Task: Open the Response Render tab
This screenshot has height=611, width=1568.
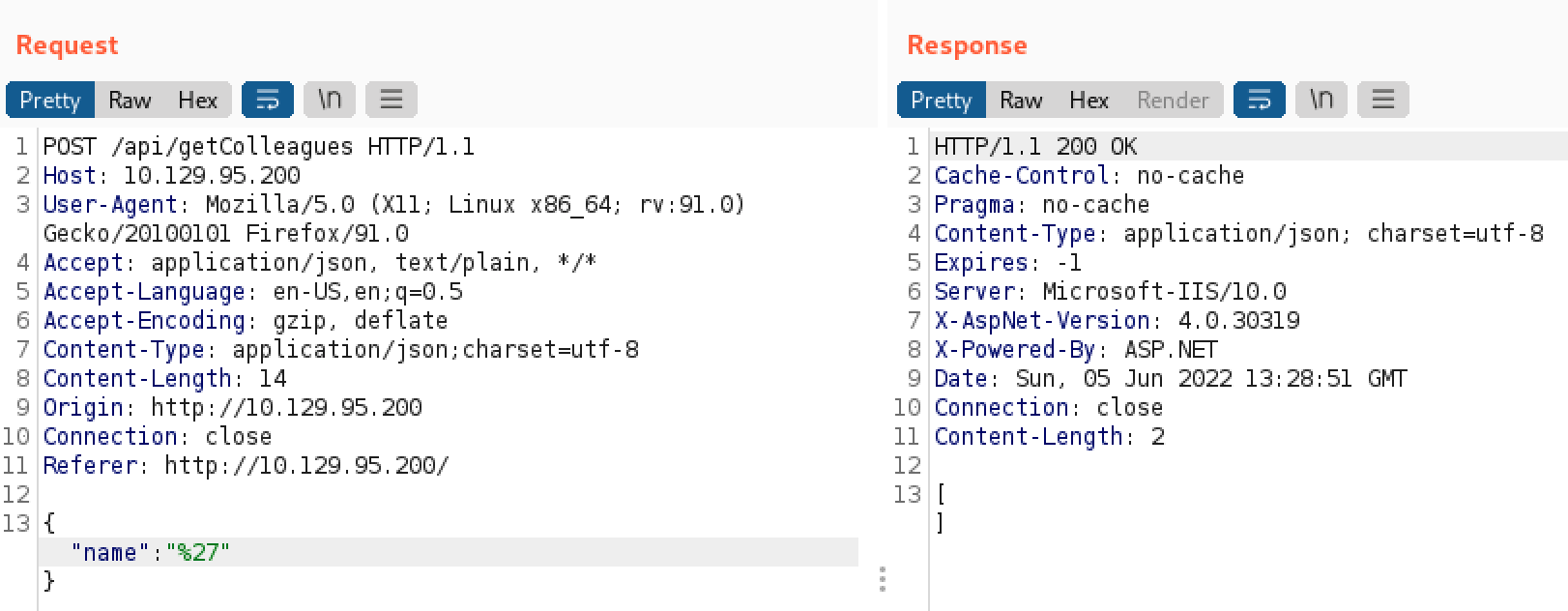Action: (1173, 100)
